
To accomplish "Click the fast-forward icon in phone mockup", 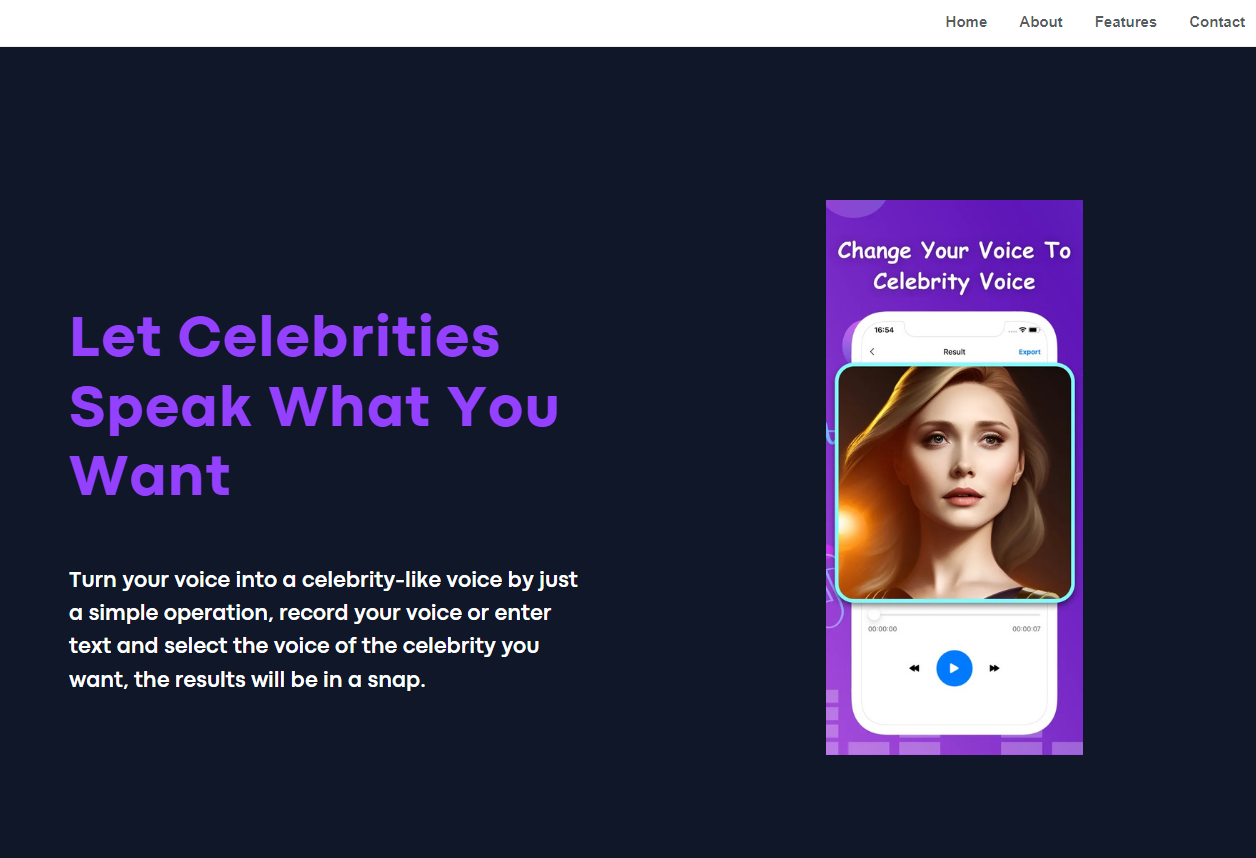I will (994, 668).
